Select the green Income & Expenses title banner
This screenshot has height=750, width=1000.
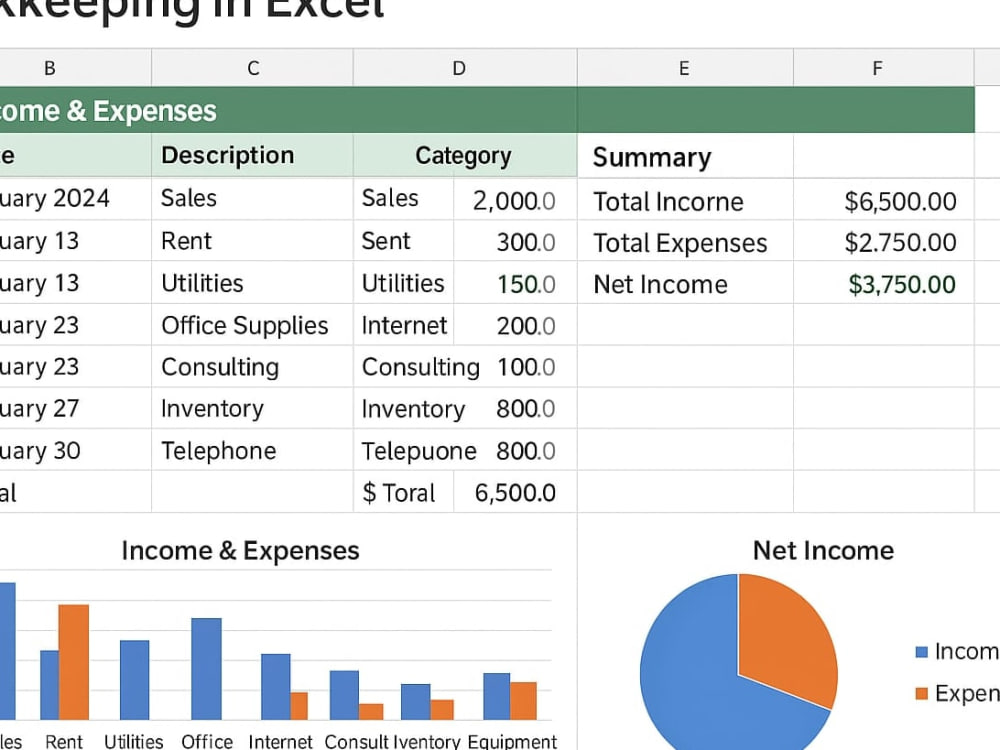[x=487, y=110]
